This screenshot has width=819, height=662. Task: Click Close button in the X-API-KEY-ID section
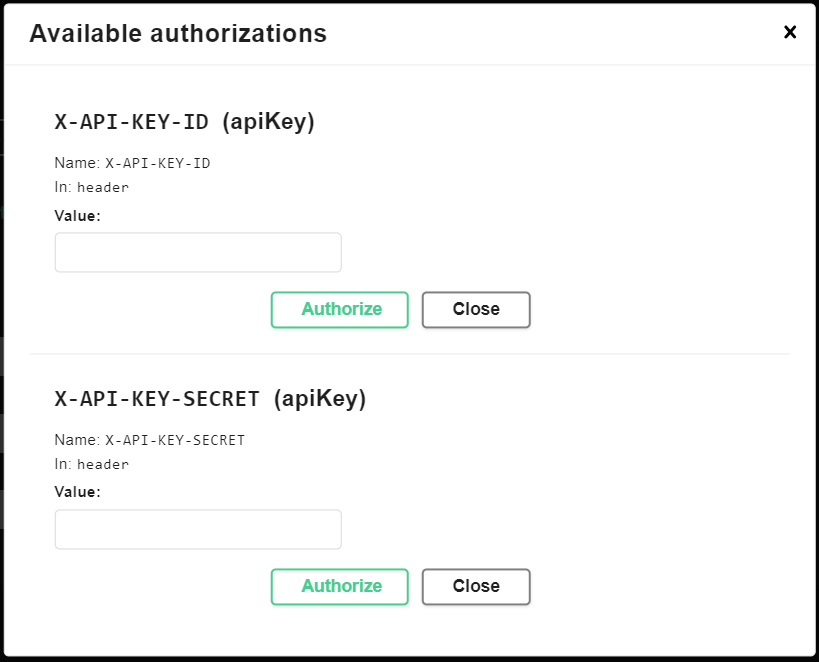(x=476, y=310)
